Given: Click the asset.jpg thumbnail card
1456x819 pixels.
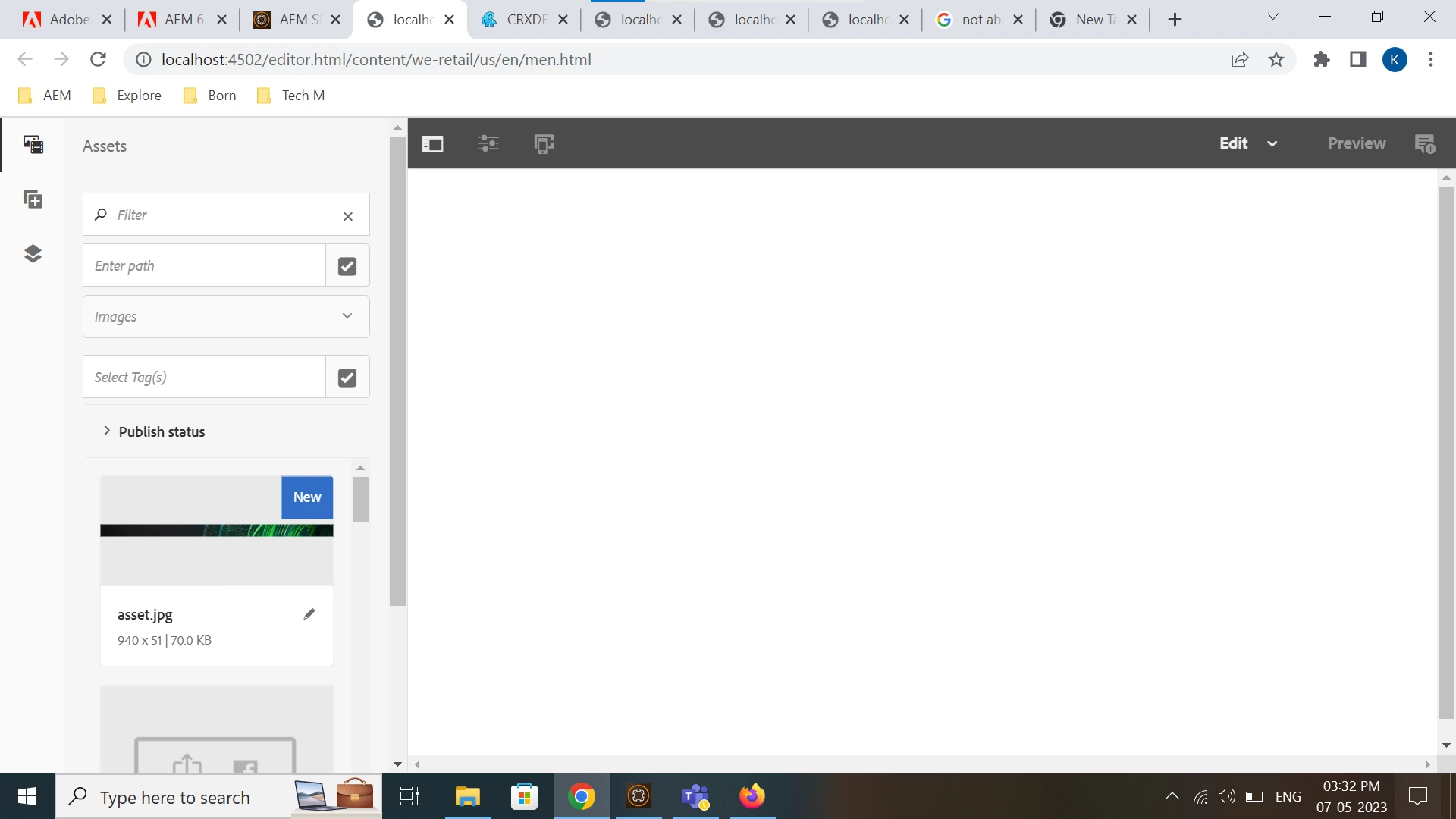Looking at the screenshot, I should (216, 531).
